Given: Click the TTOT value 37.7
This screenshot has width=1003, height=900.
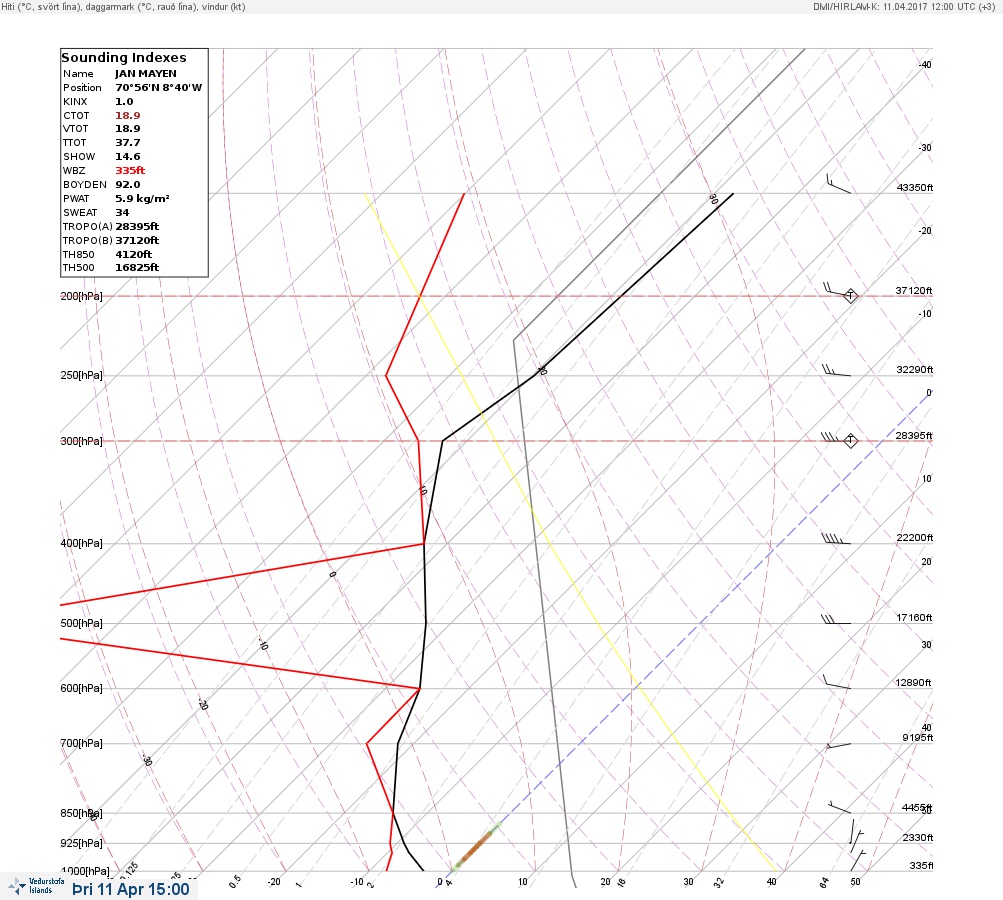Looking at the screenshot, I should (x=127, y=143).
